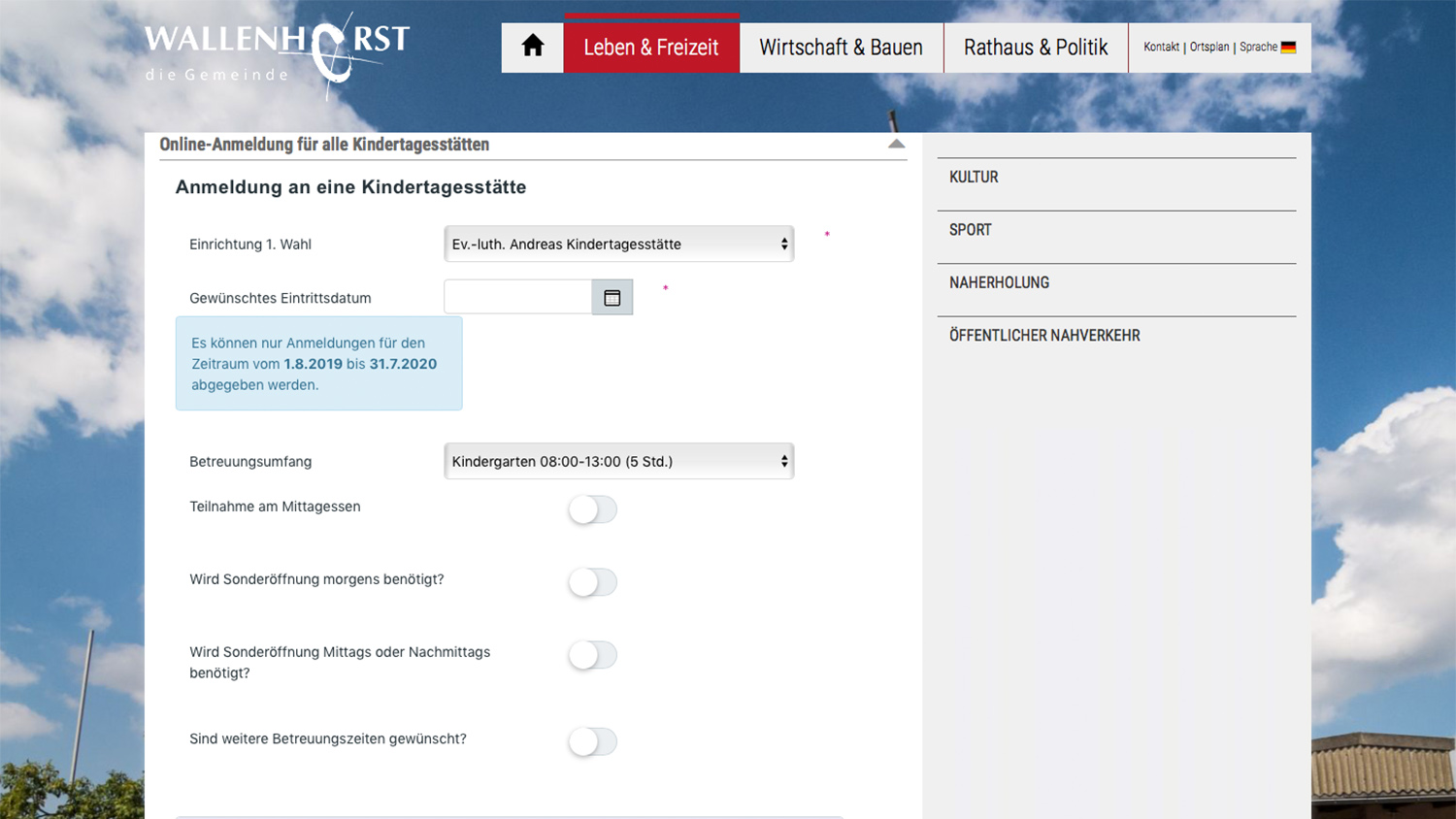Viewport: 1456px width, 819px height.
Task: Click Wird Sonderöffnung morgens benötigt label
Action: 316,579
